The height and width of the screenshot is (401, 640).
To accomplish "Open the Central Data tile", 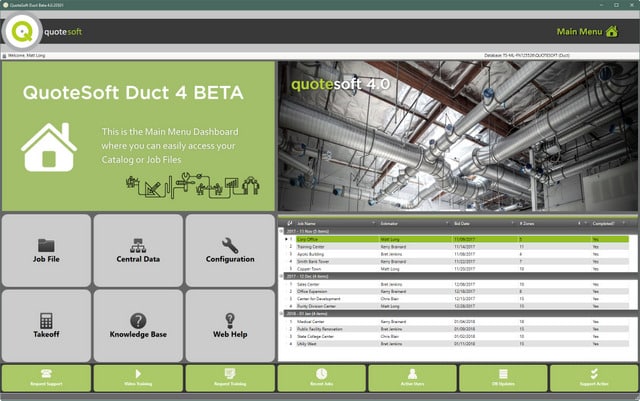I will (x=138, y=250).
